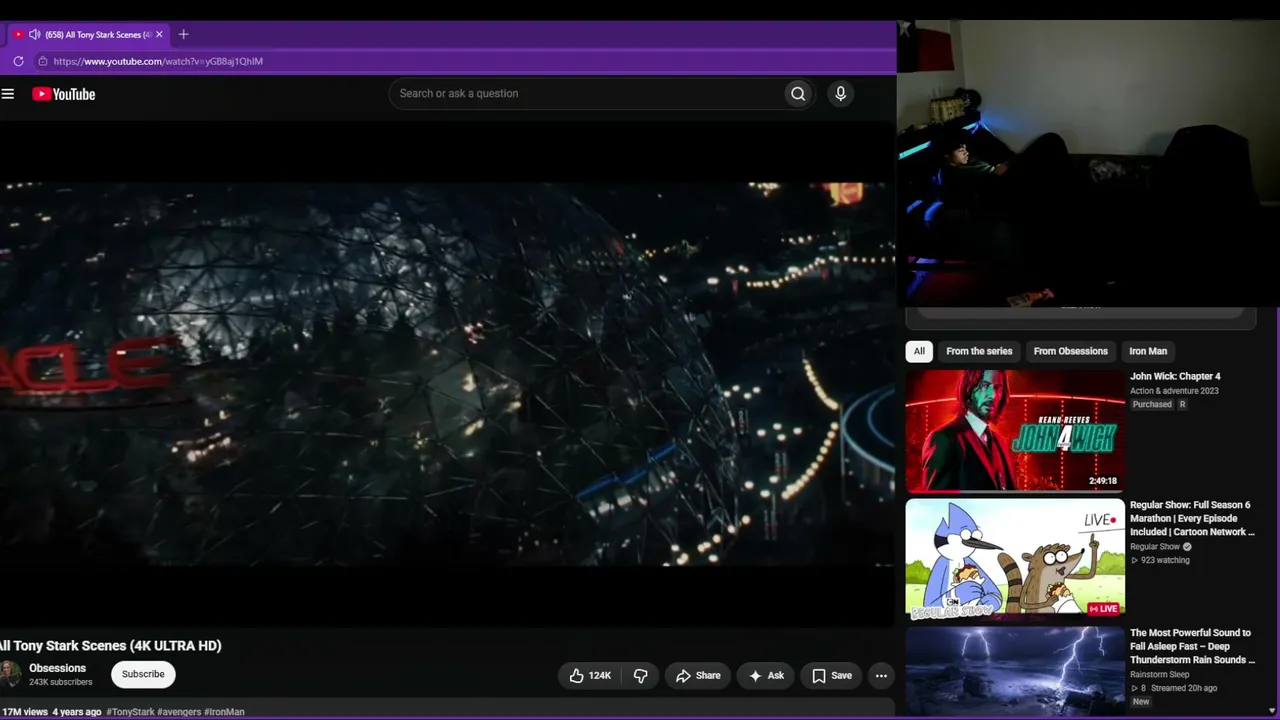The width and height of the screenshot is (1280, 720).
Task: Select the browser address bar URL
Action: click(158, 61)
